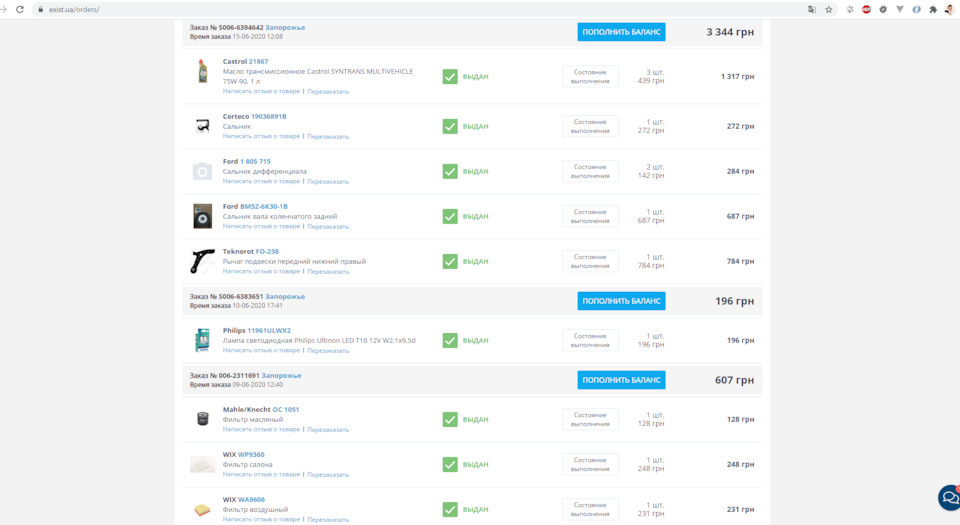Click Перезаказать for WIX WP9360

[x=328, y=474]
